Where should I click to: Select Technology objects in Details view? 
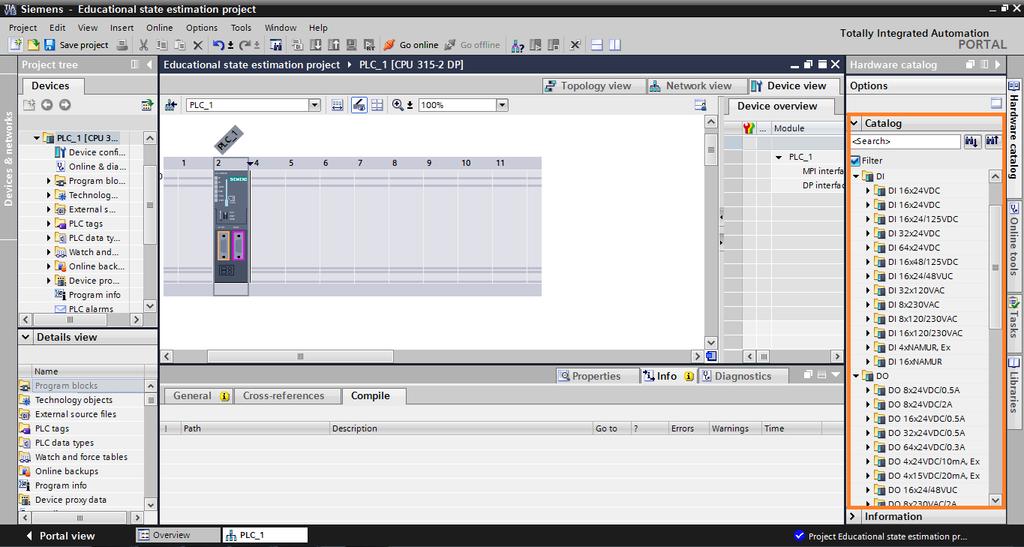pyautogui.click(x=73, y=400)
